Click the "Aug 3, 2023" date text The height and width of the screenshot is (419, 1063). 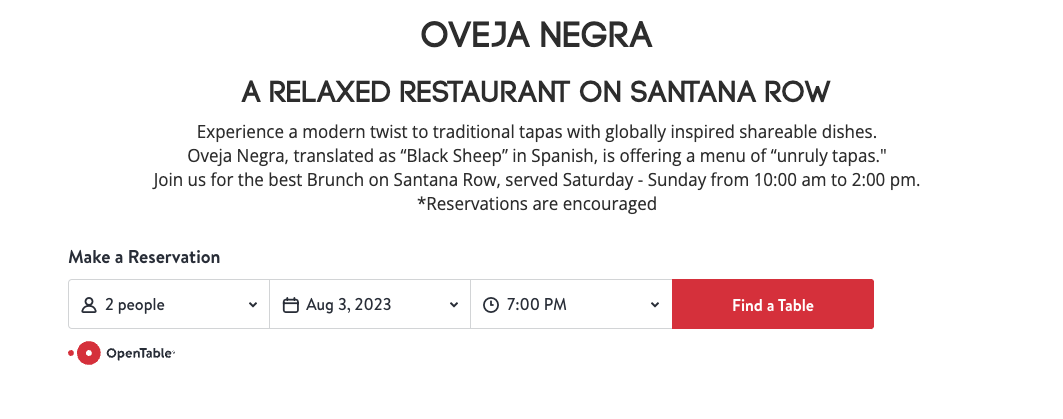click(349, 305)
